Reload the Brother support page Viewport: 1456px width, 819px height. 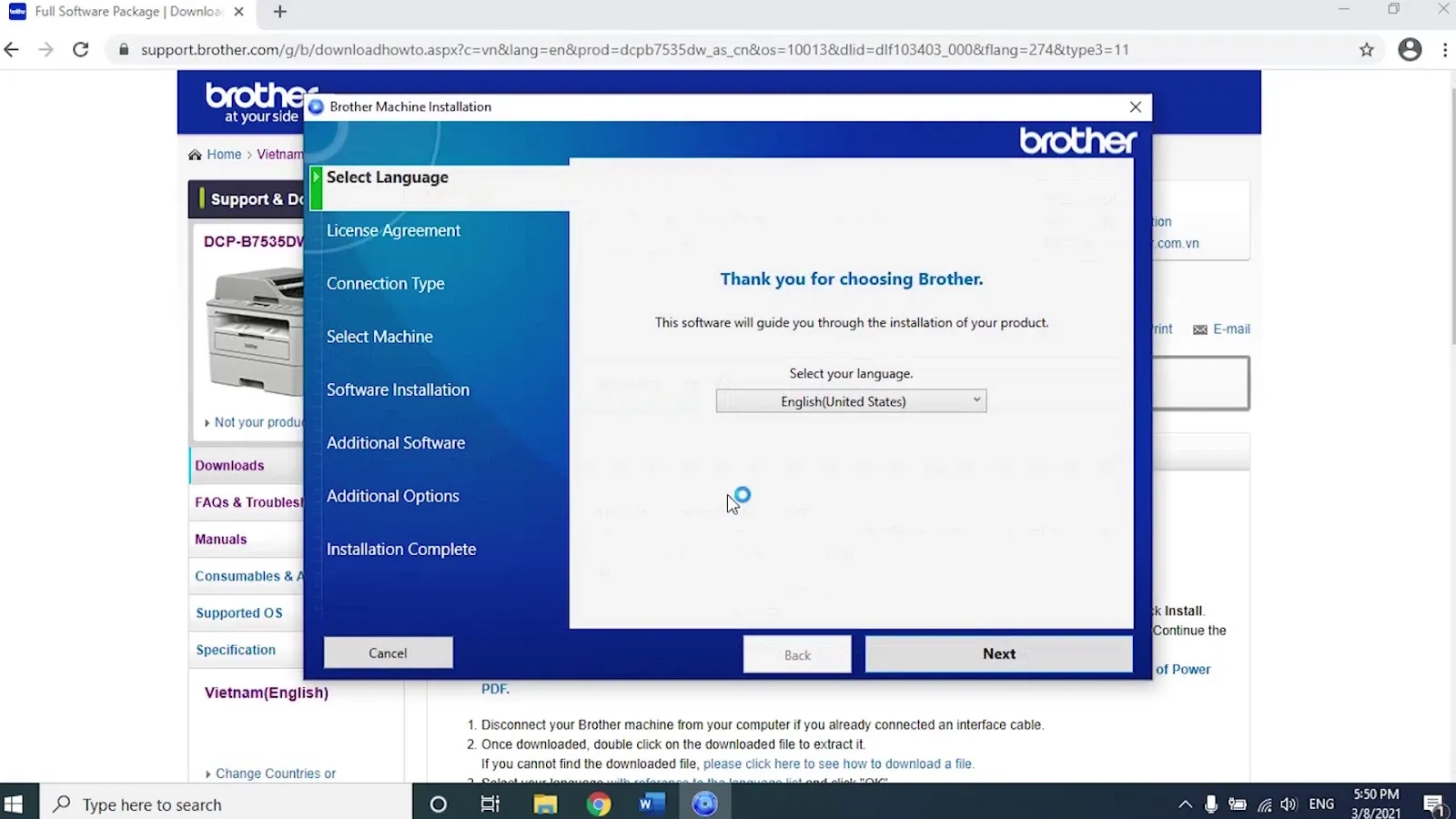pos(80,49)
